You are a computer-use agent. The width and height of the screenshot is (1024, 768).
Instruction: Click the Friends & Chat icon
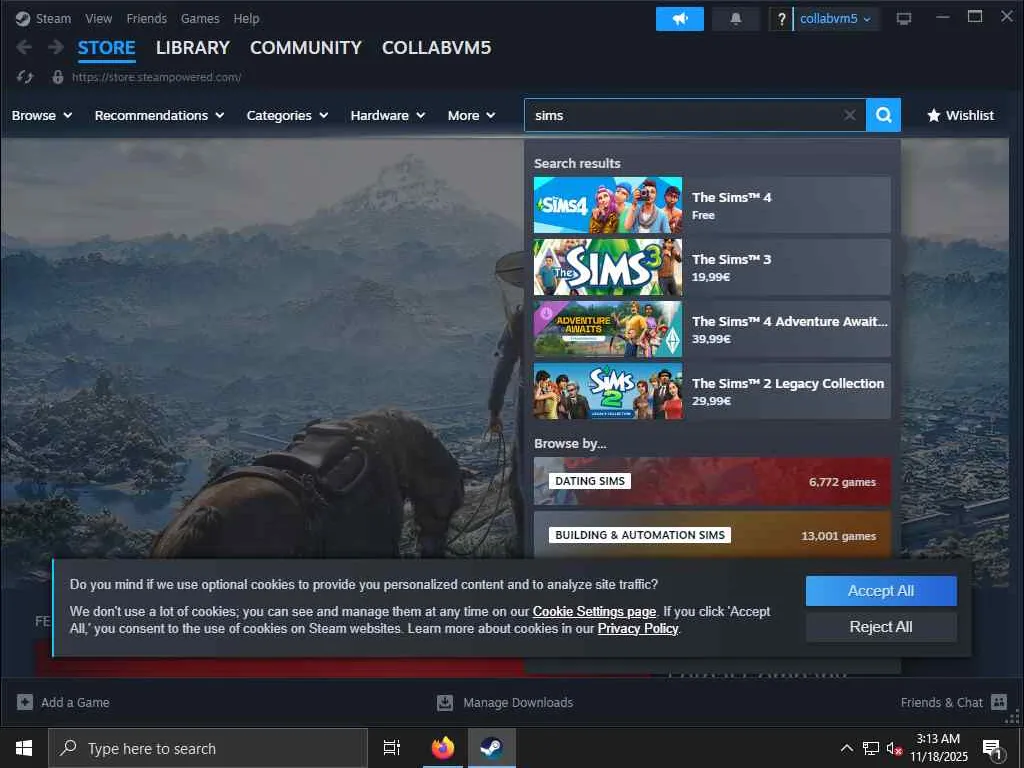[x=999, y=702]
